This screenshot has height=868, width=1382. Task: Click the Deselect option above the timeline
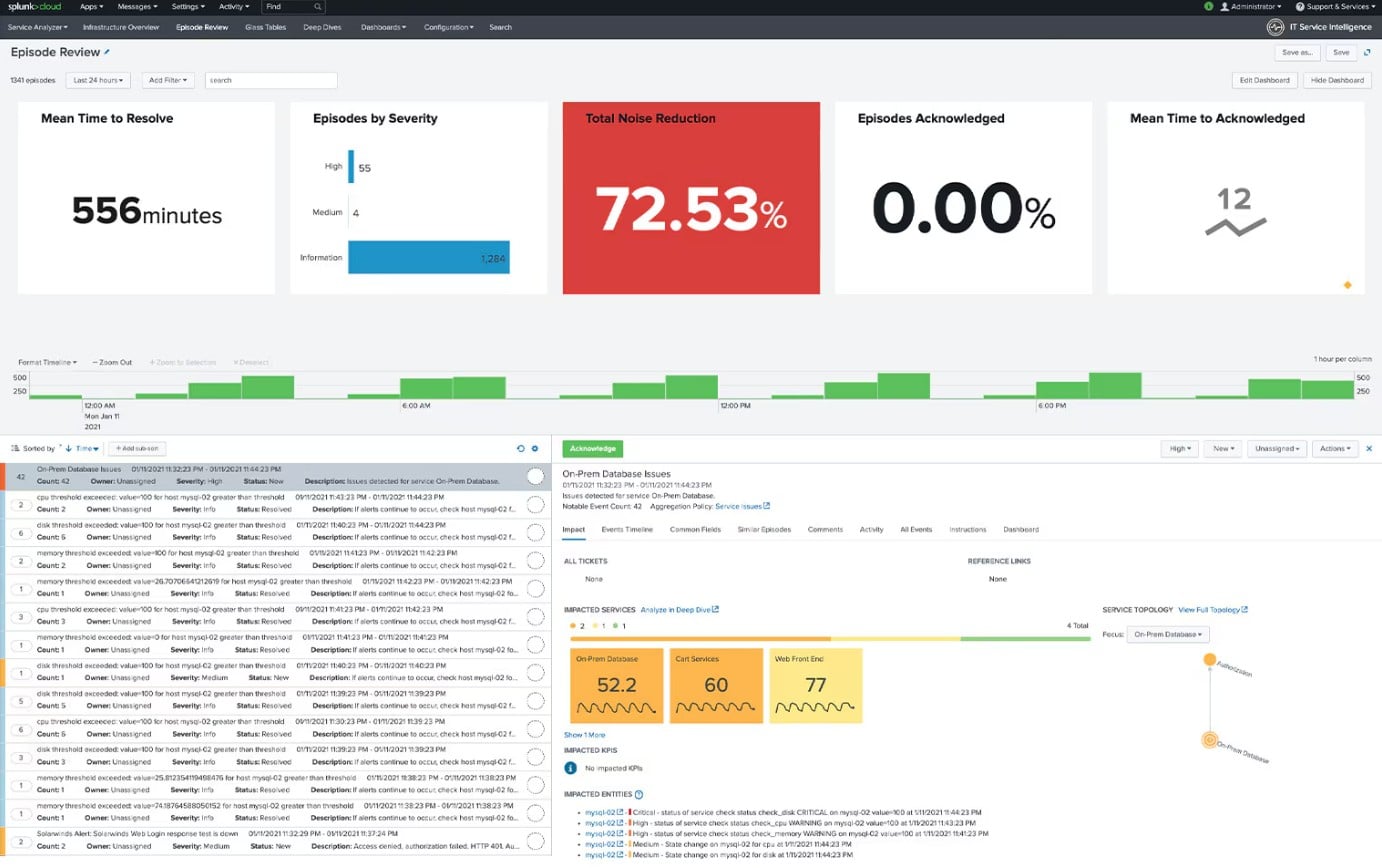(x=251, y=361)
